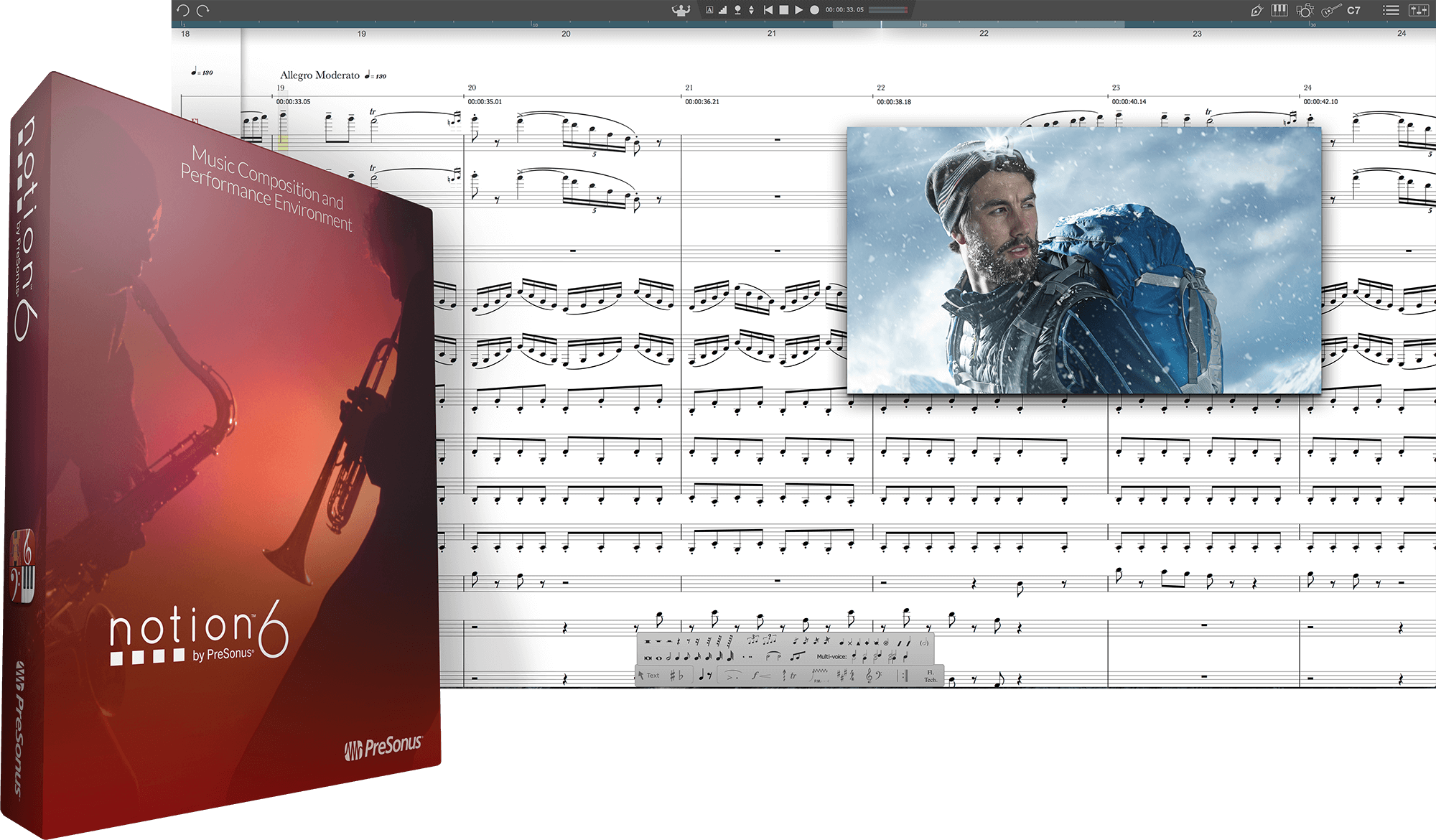Open the mixer sliders icon
The image size is (1436, 840).
pyautogui.click(x=1418, y=10)
